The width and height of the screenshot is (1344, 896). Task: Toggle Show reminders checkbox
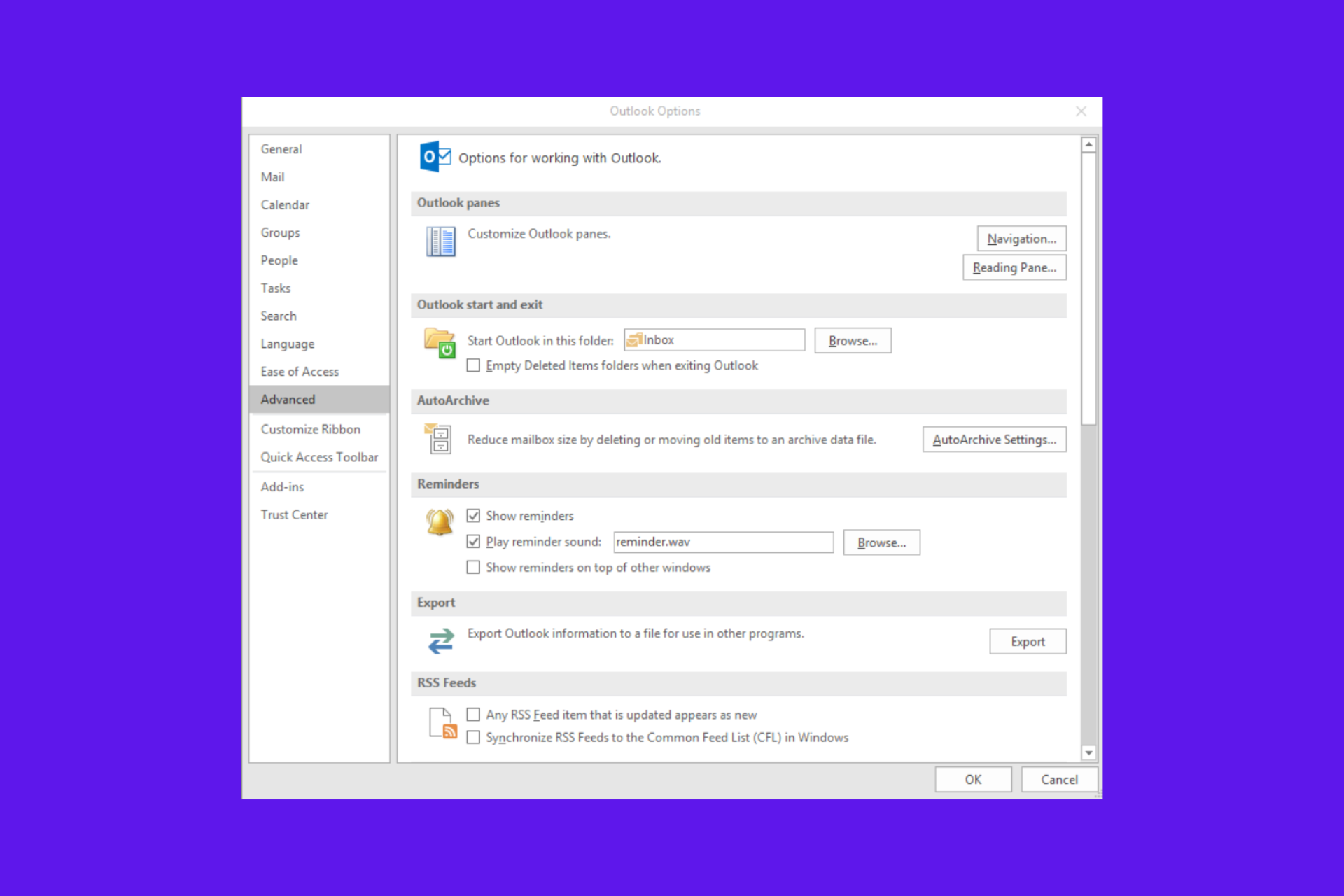click(x=472, y=515)
